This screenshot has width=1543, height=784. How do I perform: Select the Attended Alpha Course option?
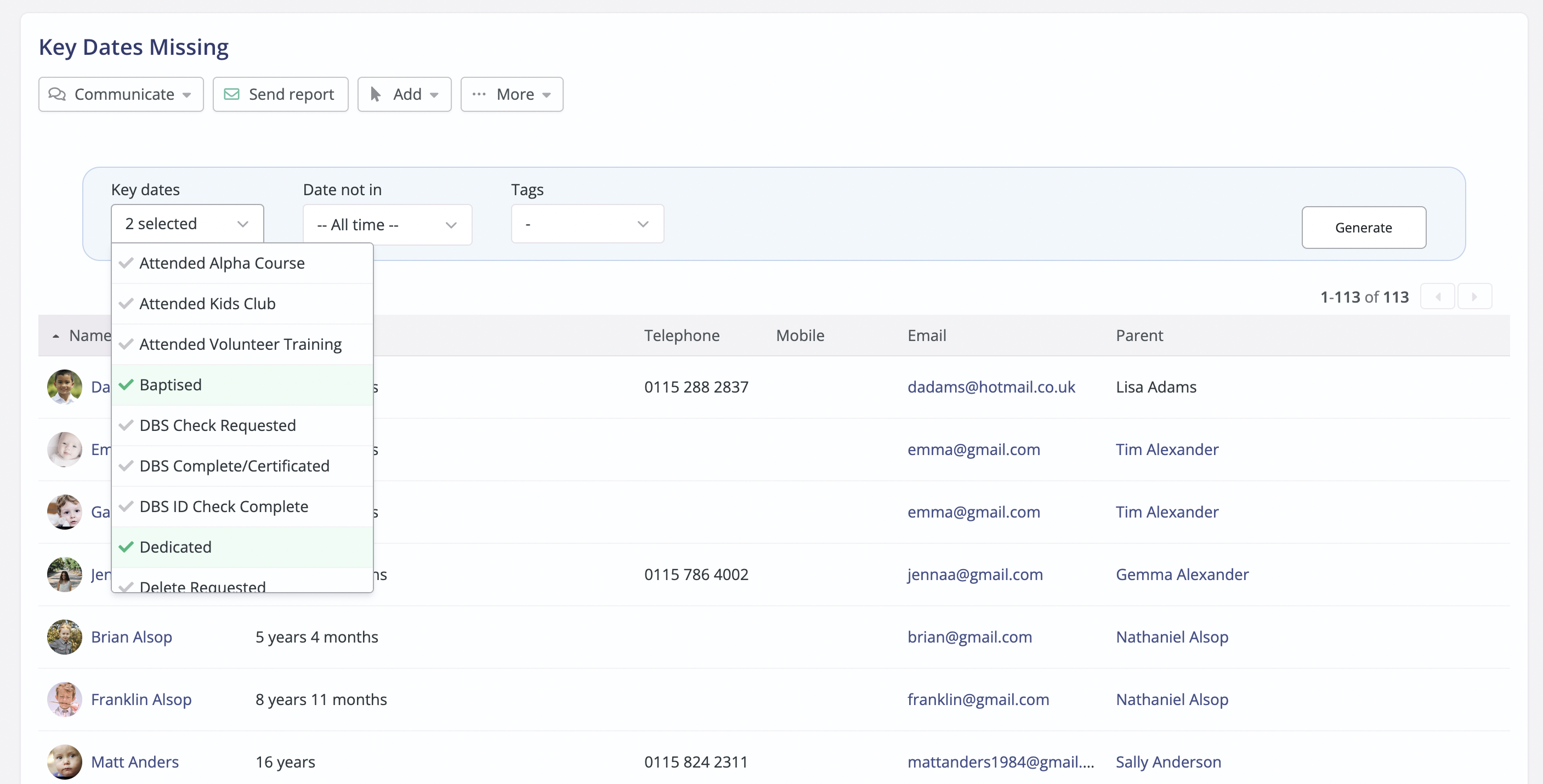tap(222, 263)
